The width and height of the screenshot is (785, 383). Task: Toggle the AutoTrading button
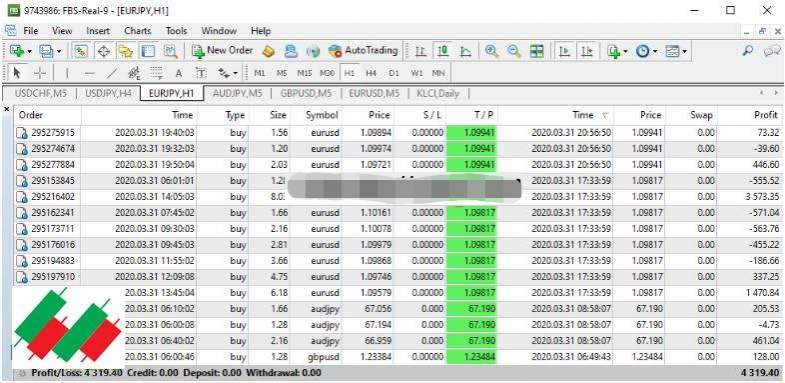pyautogui.click(x=363, y=51)
